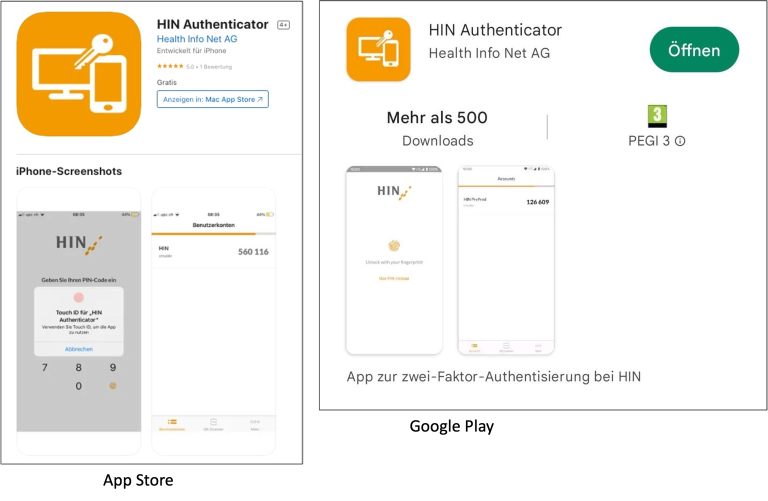Image resolution: width=768 pixels, height=501 pixels.
Task: Click the fingerprint icon on iPhone keypad
Action: coord(113,386)
